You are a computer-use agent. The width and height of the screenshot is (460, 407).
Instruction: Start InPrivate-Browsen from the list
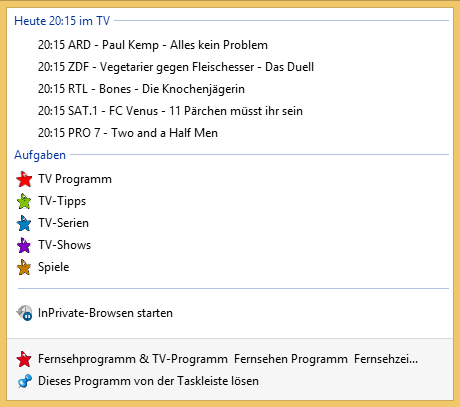click(x=230, y=313)
